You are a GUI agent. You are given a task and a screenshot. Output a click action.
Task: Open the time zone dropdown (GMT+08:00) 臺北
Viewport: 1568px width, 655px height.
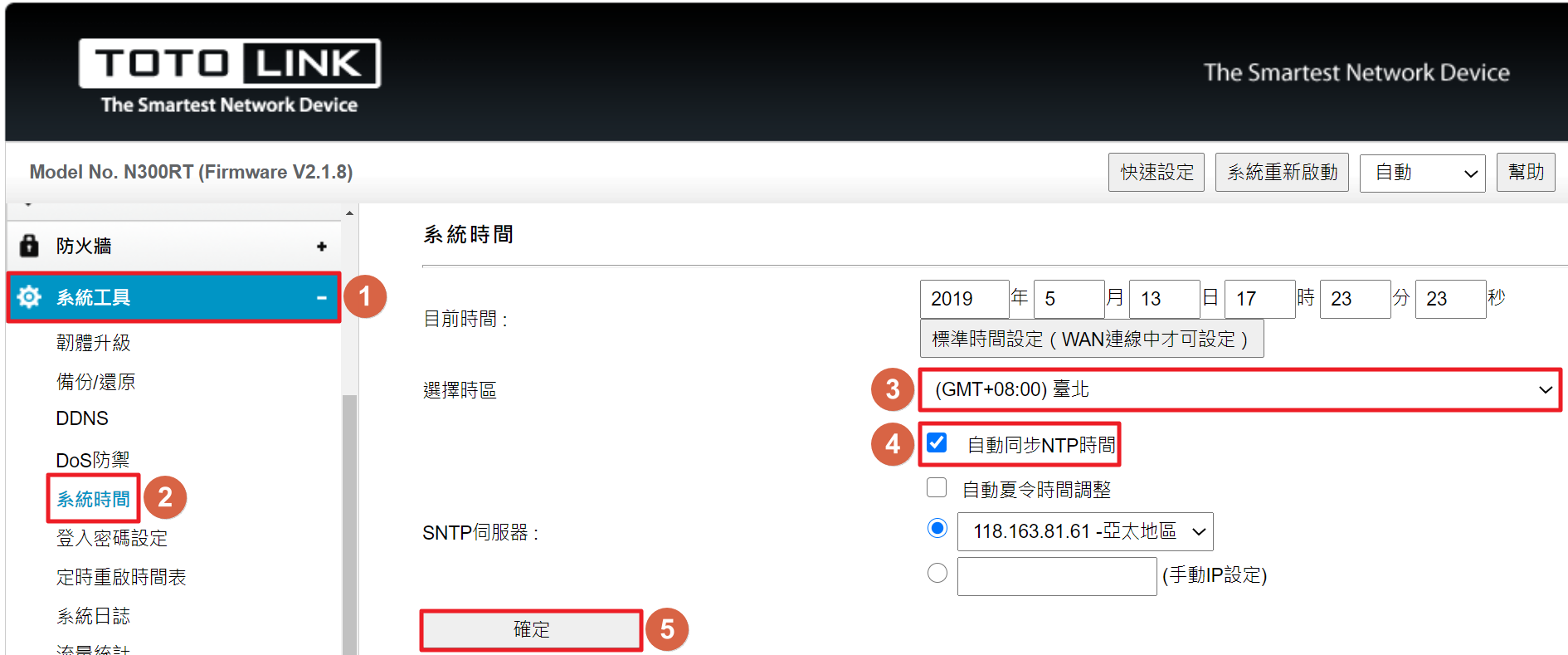click(x=1240, y=389)
